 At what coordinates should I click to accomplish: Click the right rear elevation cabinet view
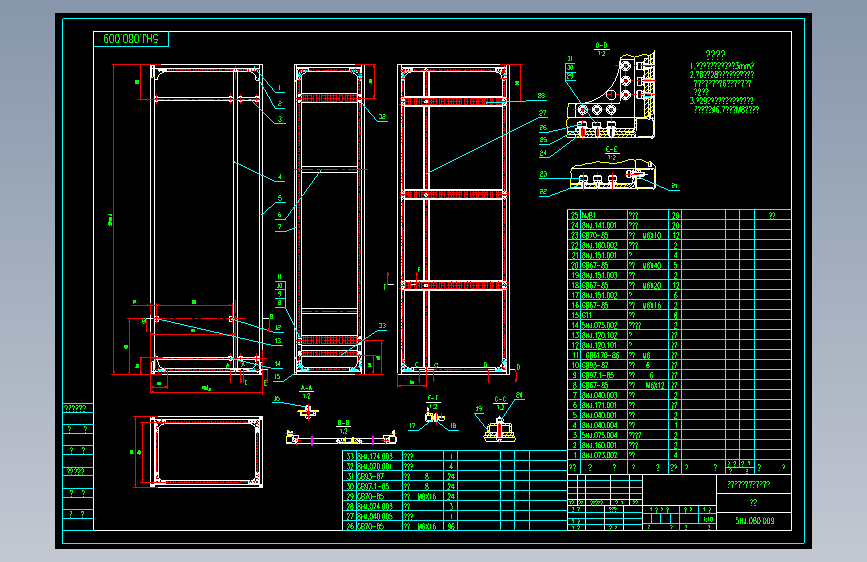(453, 219)
